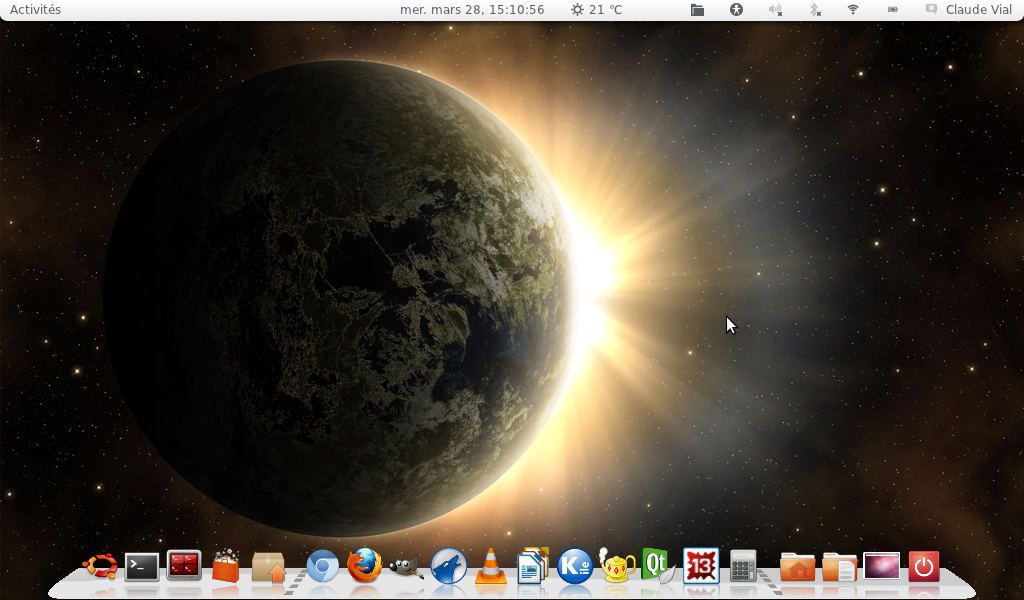
Task: Open the accessibility menu in top bar
Action: point(737,10)
